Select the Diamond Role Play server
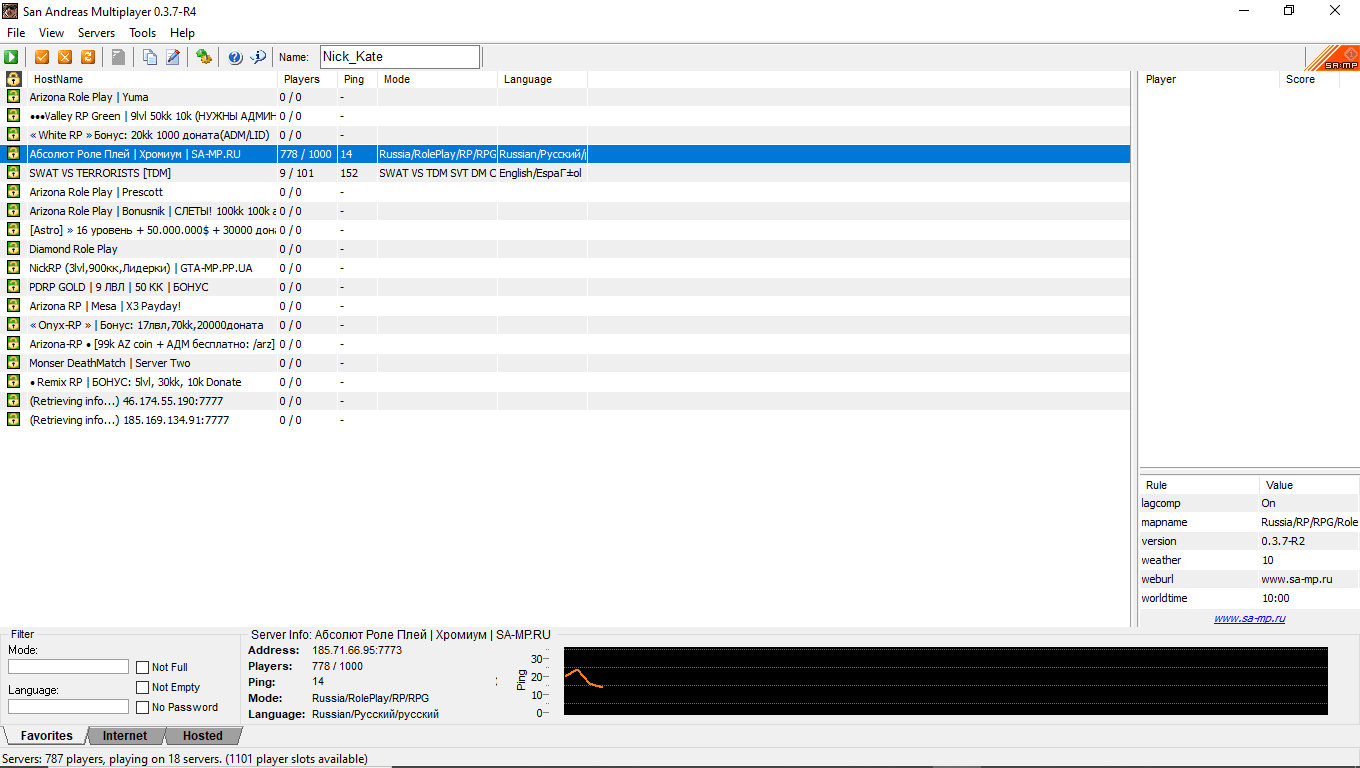The width and height of the screenshot is (1360, 768). 567,249
